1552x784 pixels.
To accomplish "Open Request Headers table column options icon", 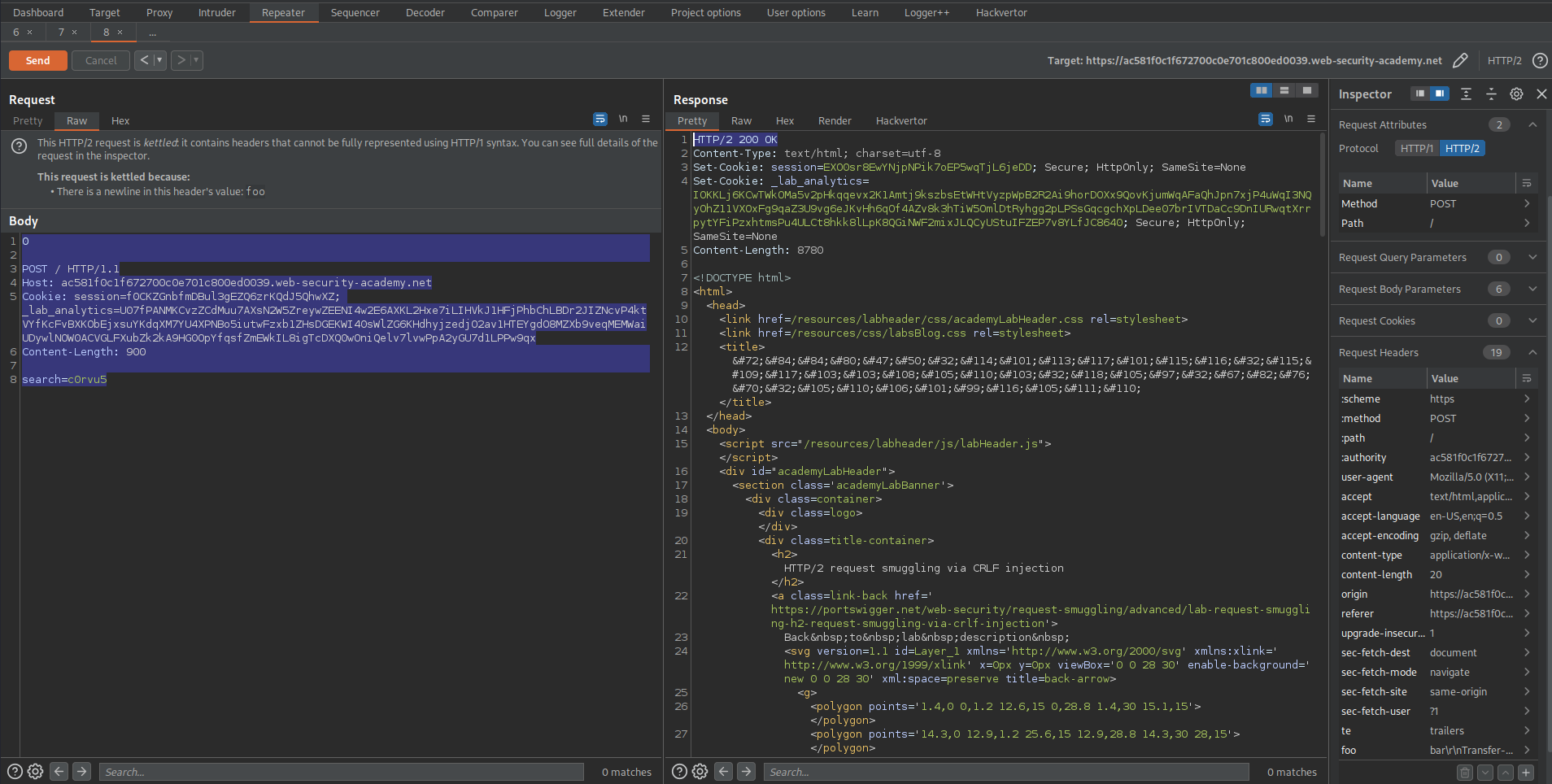I will tap(1527, 378).
